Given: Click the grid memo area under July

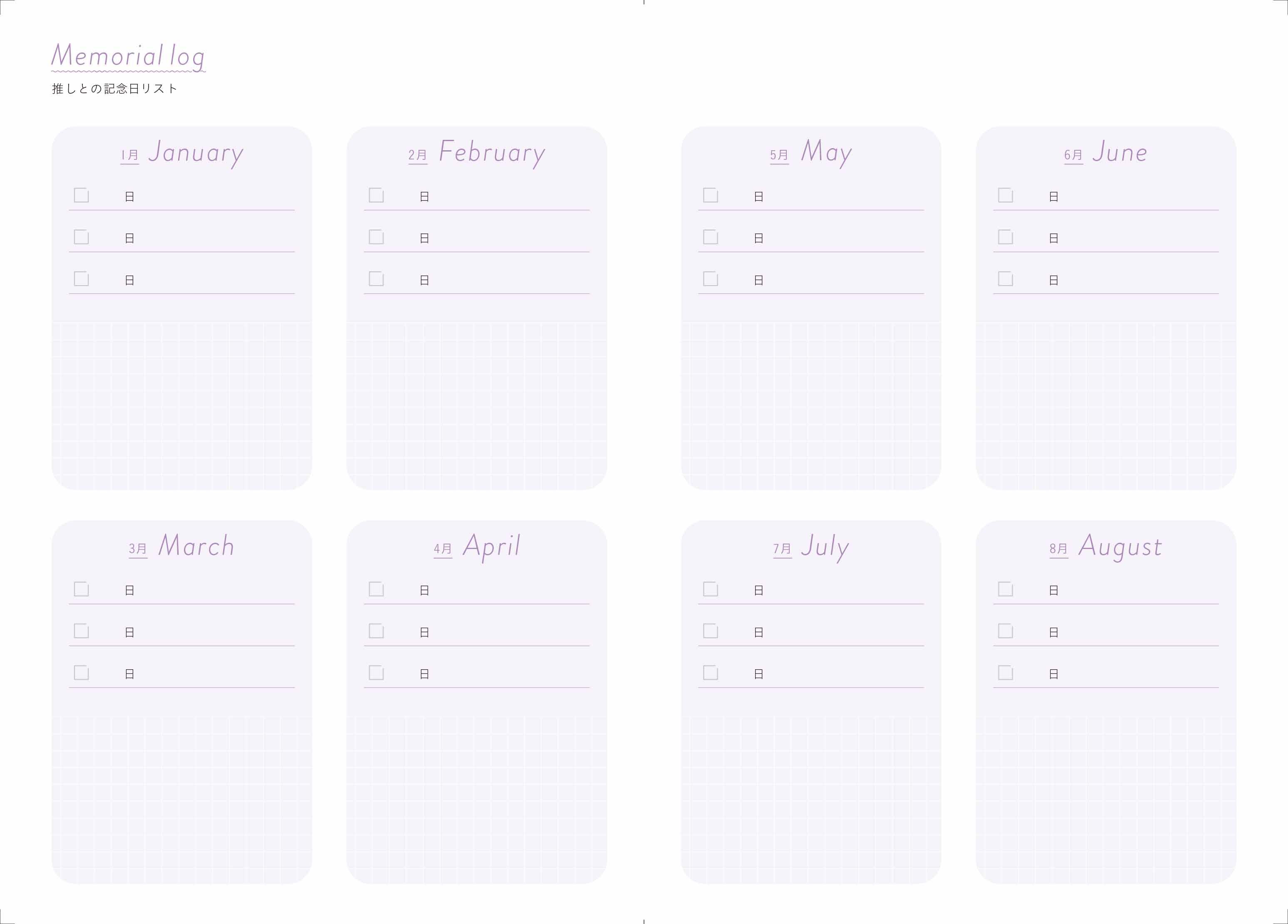Looking at the screenshot, I should tap(811, 800).
